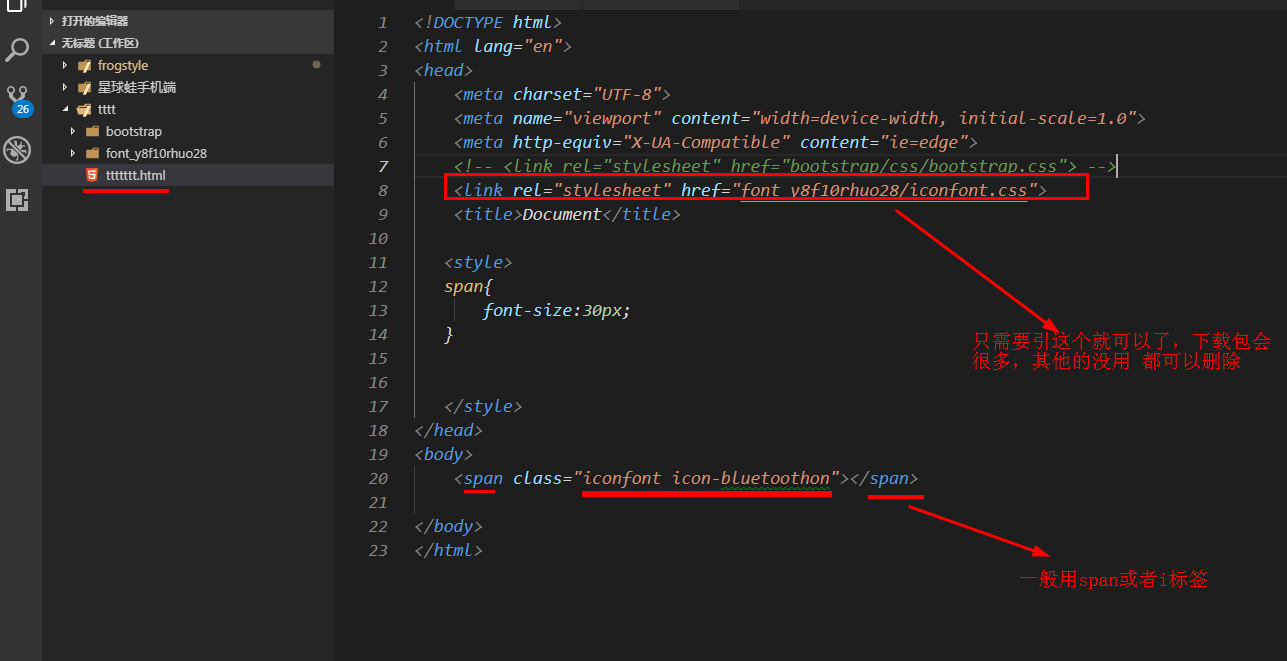
Task: Expand the 打开的编辑器 section
Action: tap(52, 21)
